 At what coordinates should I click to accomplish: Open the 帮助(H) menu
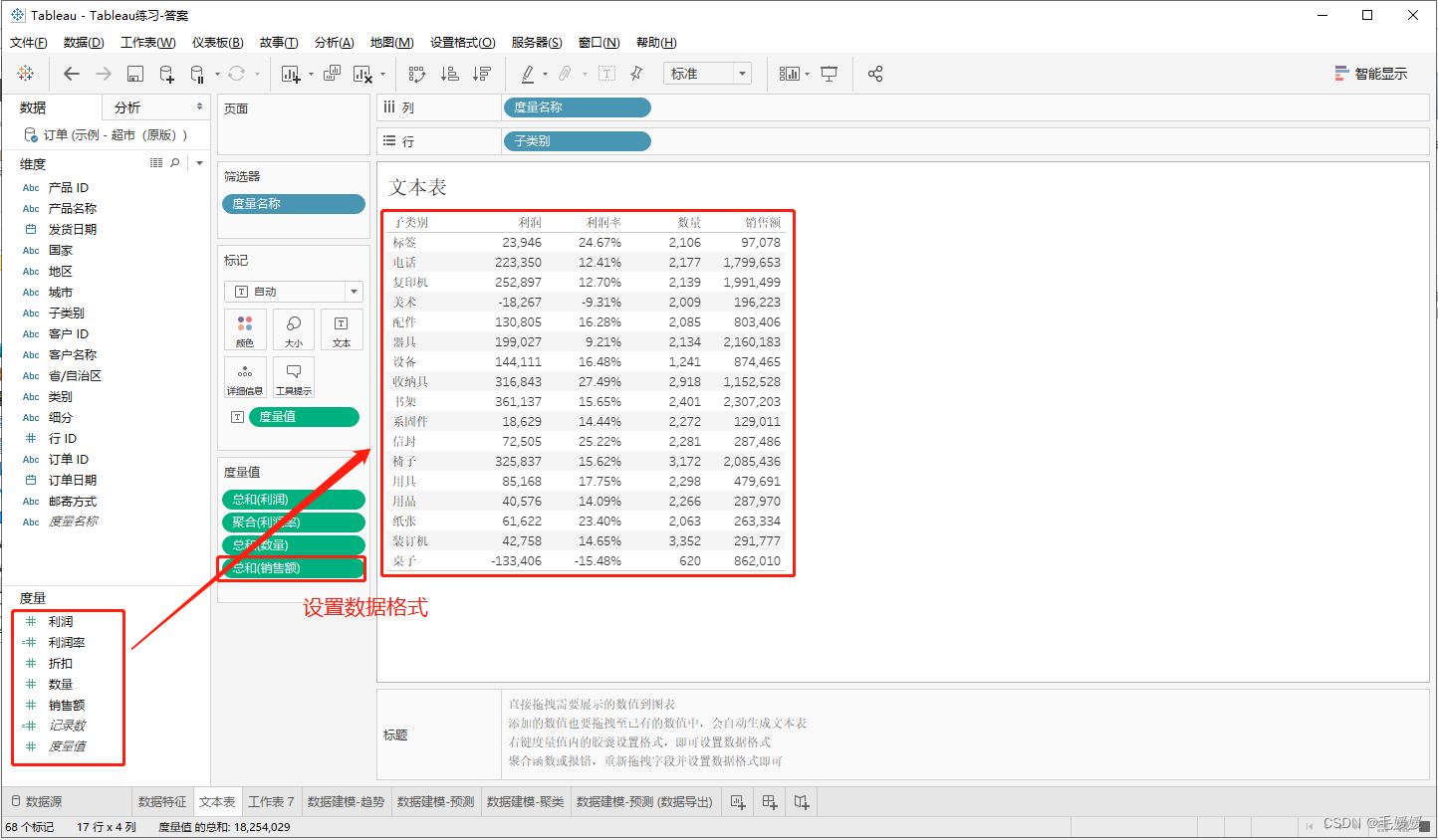656,43
